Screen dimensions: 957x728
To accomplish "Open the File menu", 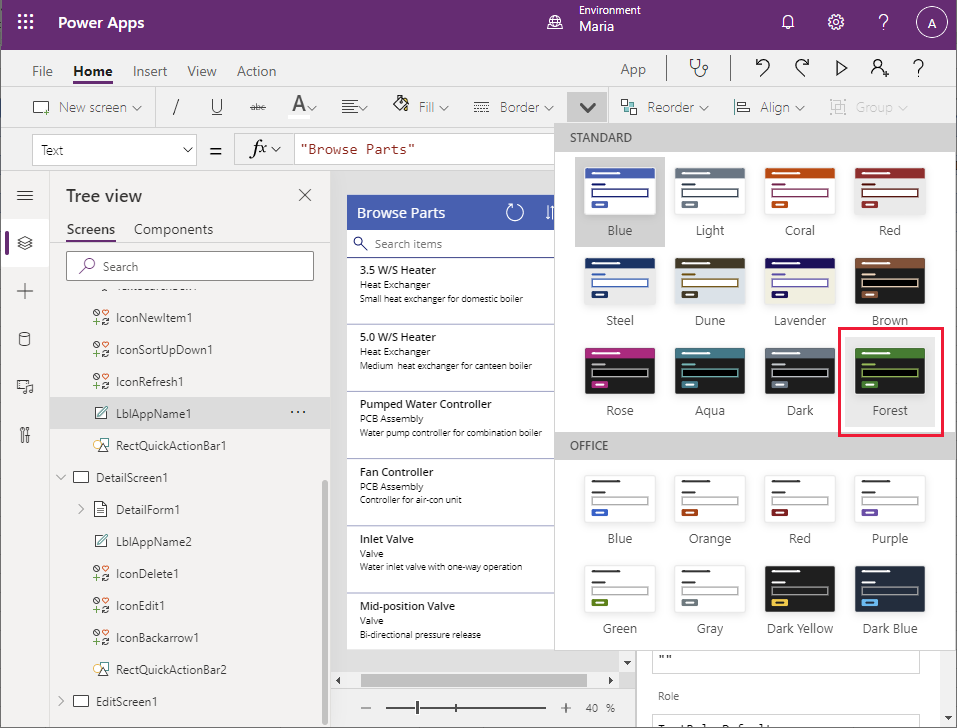I will [x=42, y=71].
